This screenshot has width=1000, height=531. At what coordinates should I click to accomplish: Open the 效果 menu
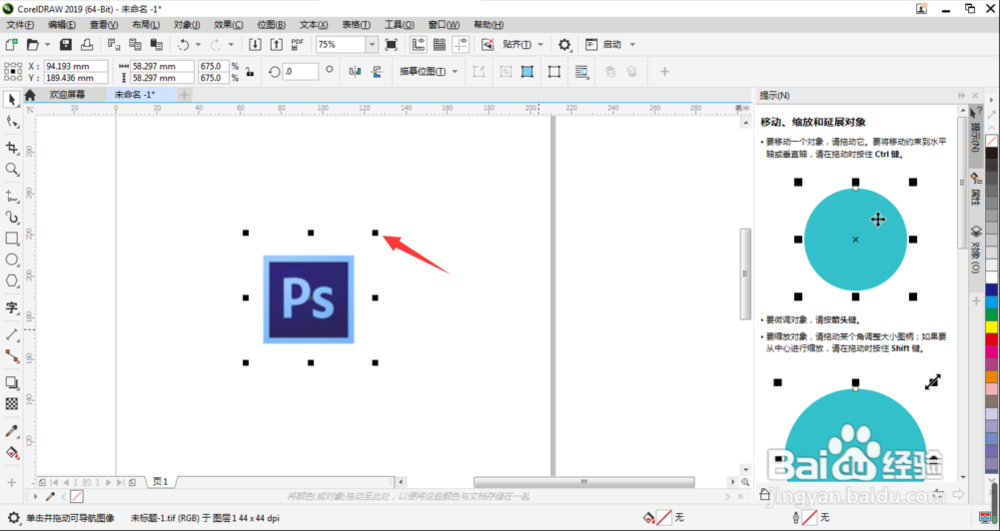(228, 25)
